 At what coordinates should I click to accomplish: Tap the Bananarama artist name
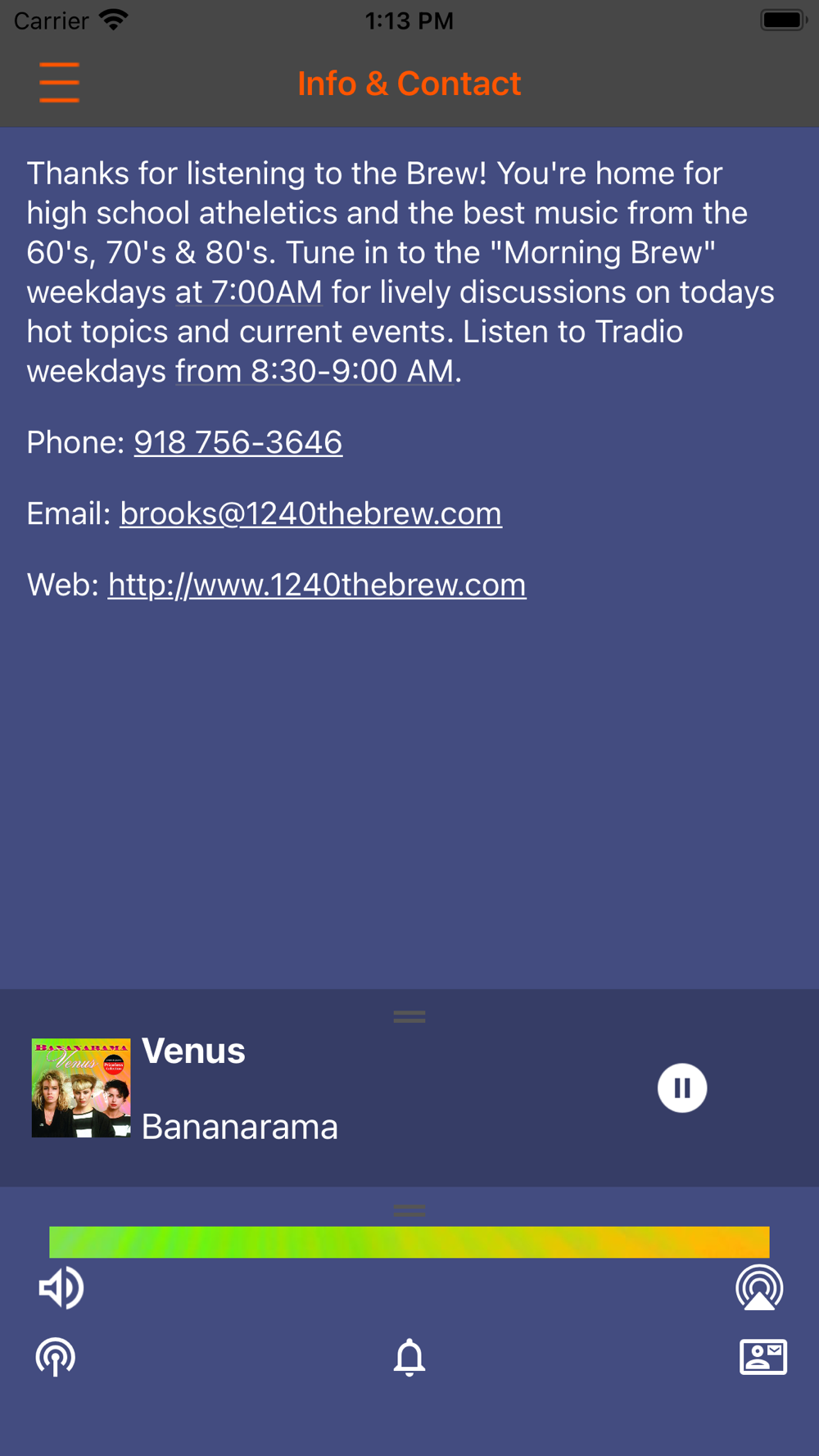click(x=240, y=1127)
